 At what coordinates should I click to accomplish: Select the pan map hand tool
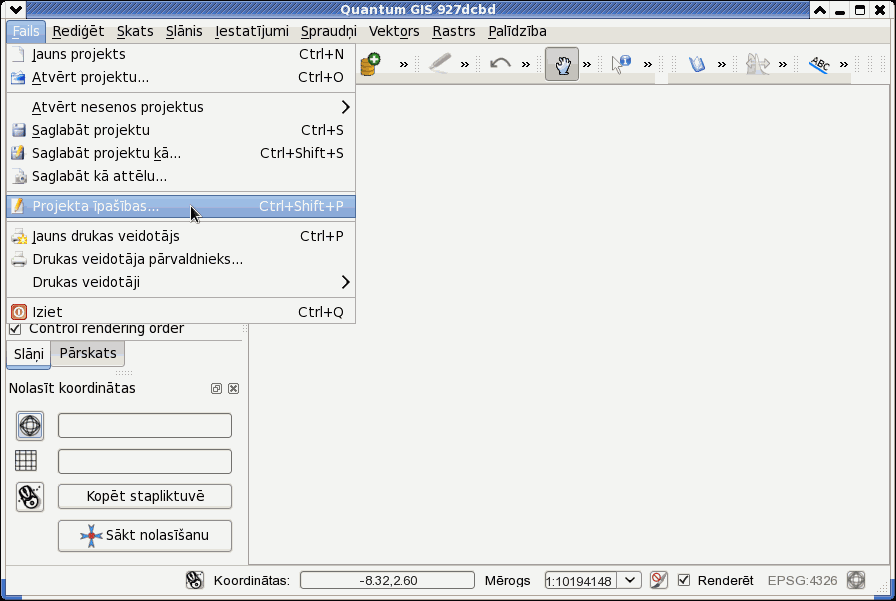562,64
